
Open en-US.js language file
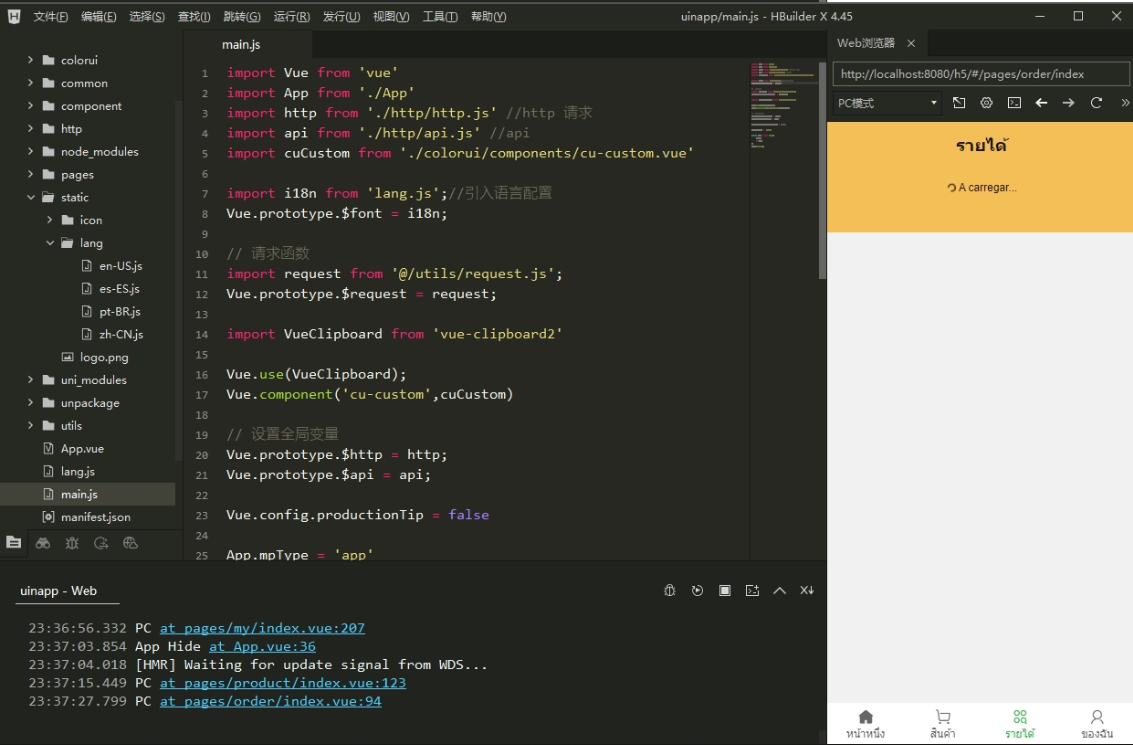[121, 266]
